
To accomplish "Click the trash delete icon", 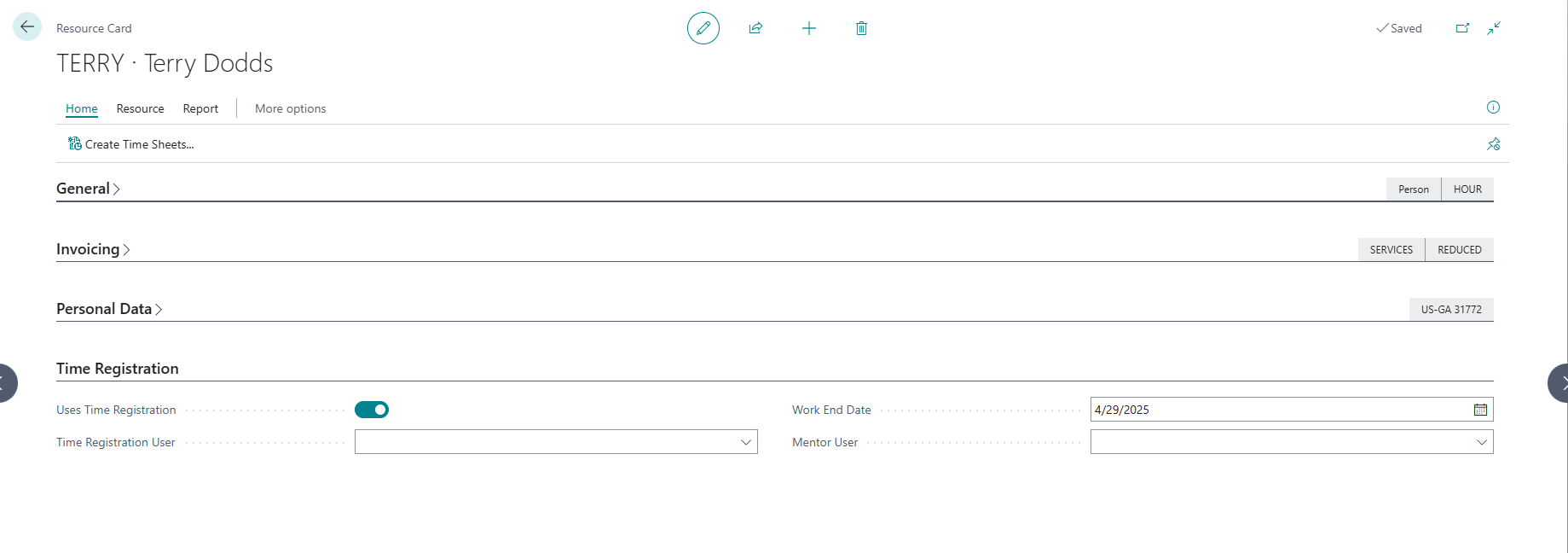I will tap(861, 28).
